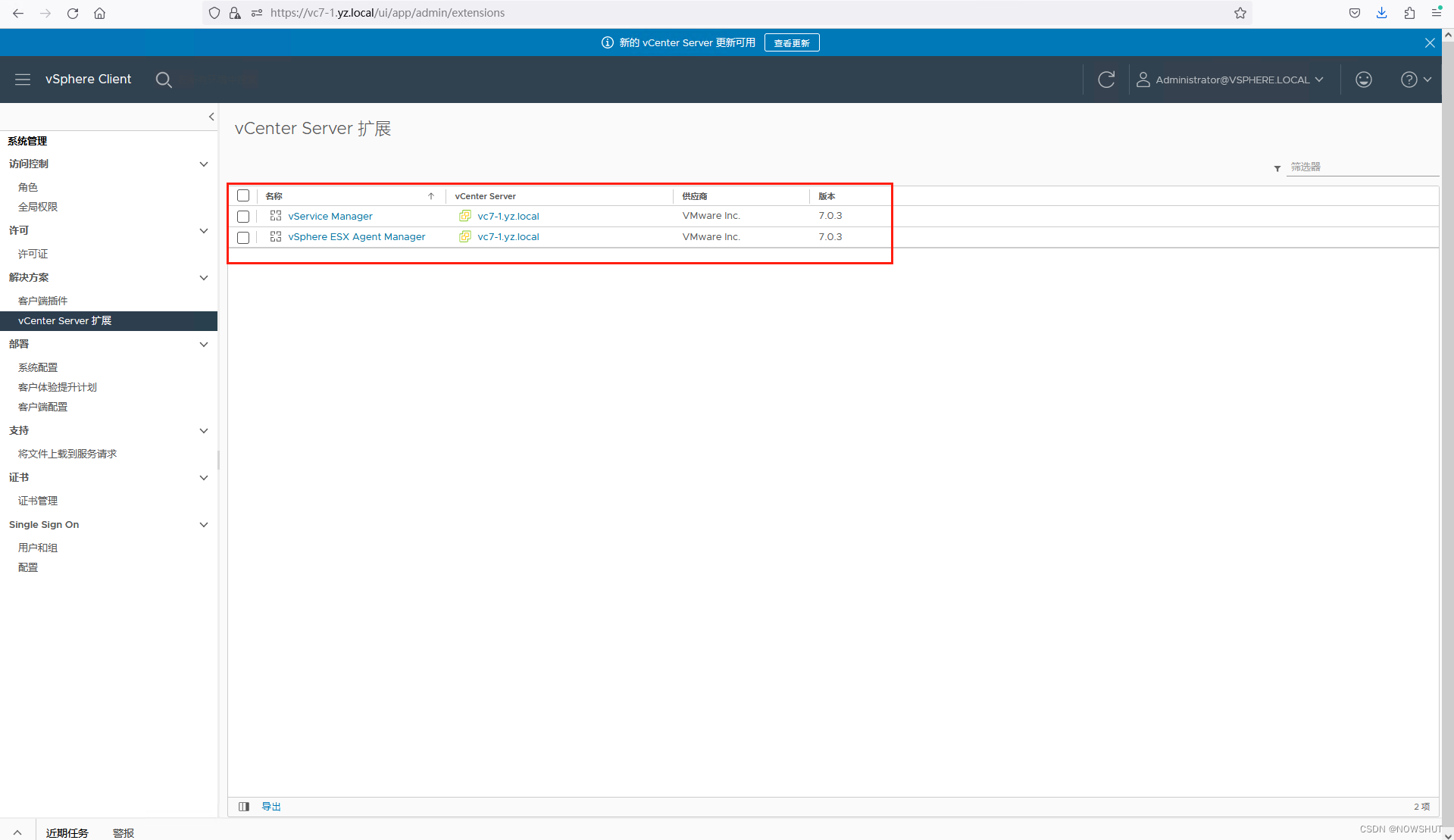The image size is (1454, 840).
Task: Click the site lock security icon
Action: pyautogui.click(x=235, y=13)
